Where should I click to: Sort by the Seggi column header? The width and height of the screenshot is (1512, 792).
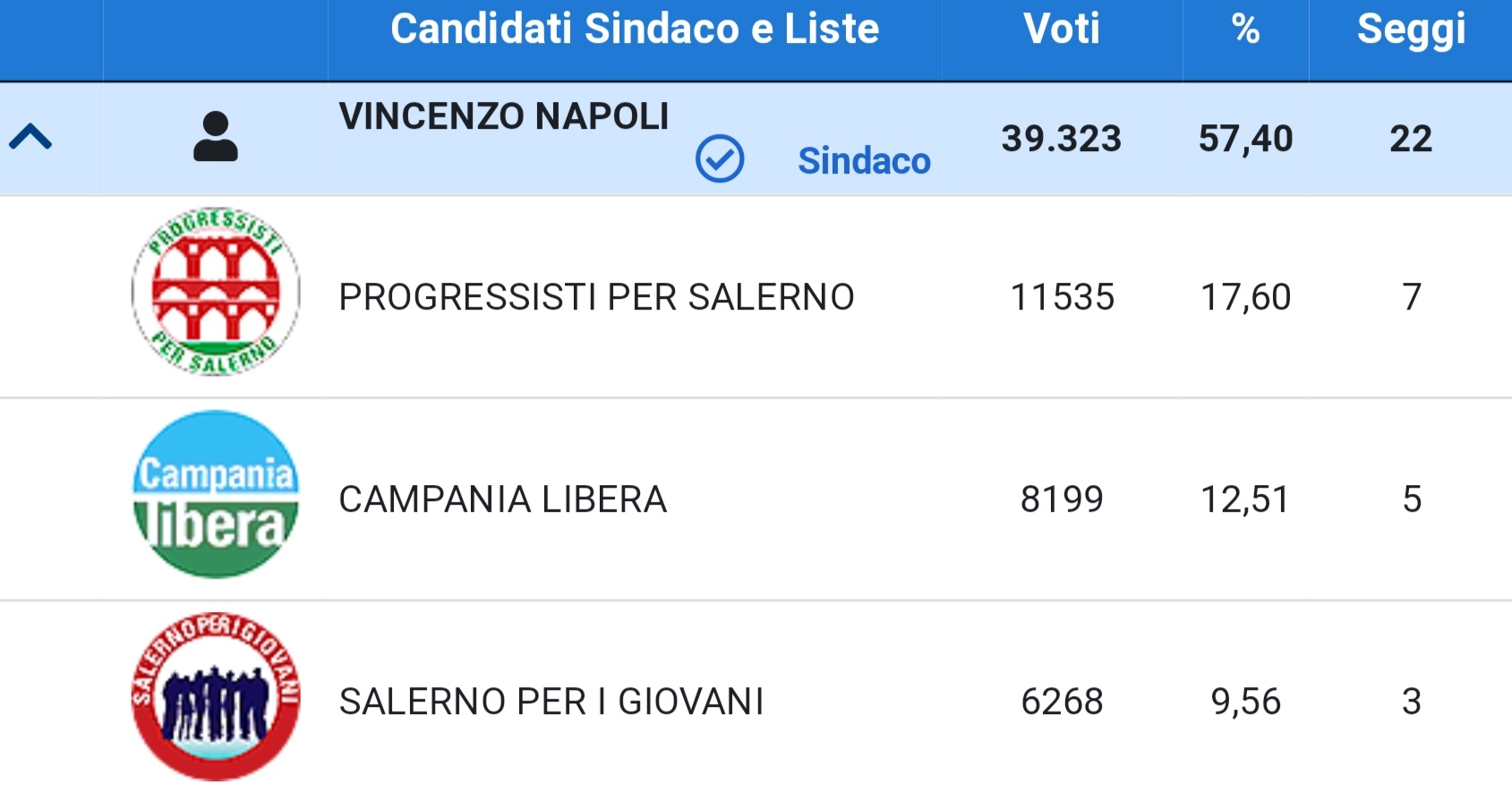[x=1411, y=30]
